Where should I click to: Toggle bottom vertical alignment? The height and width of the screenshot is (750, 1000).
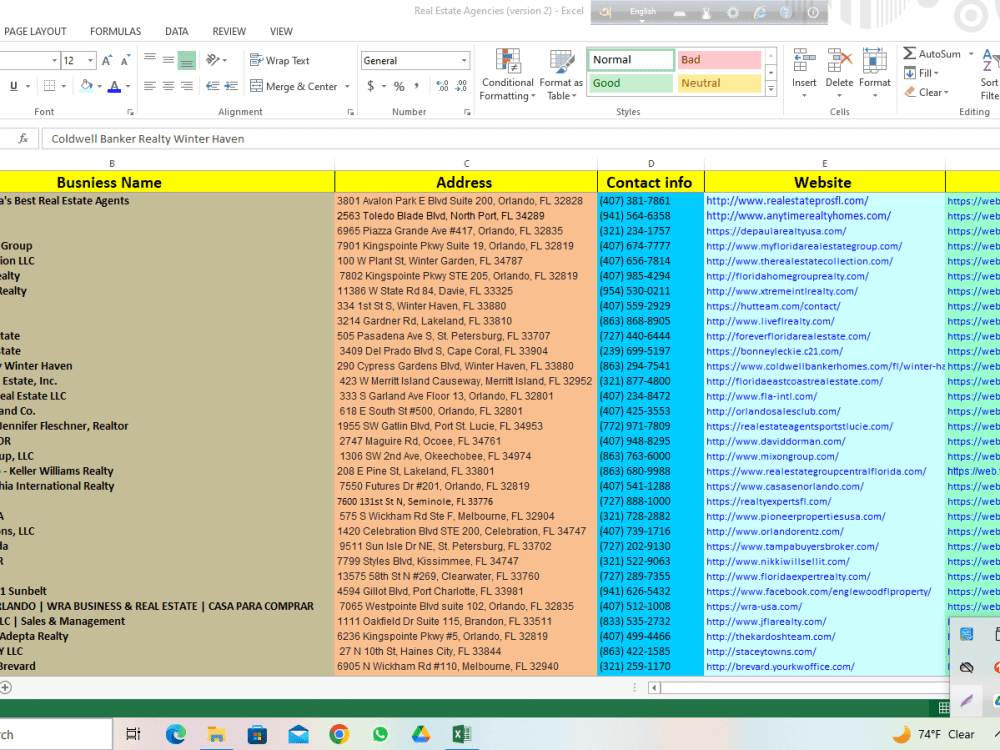[186, 61]
